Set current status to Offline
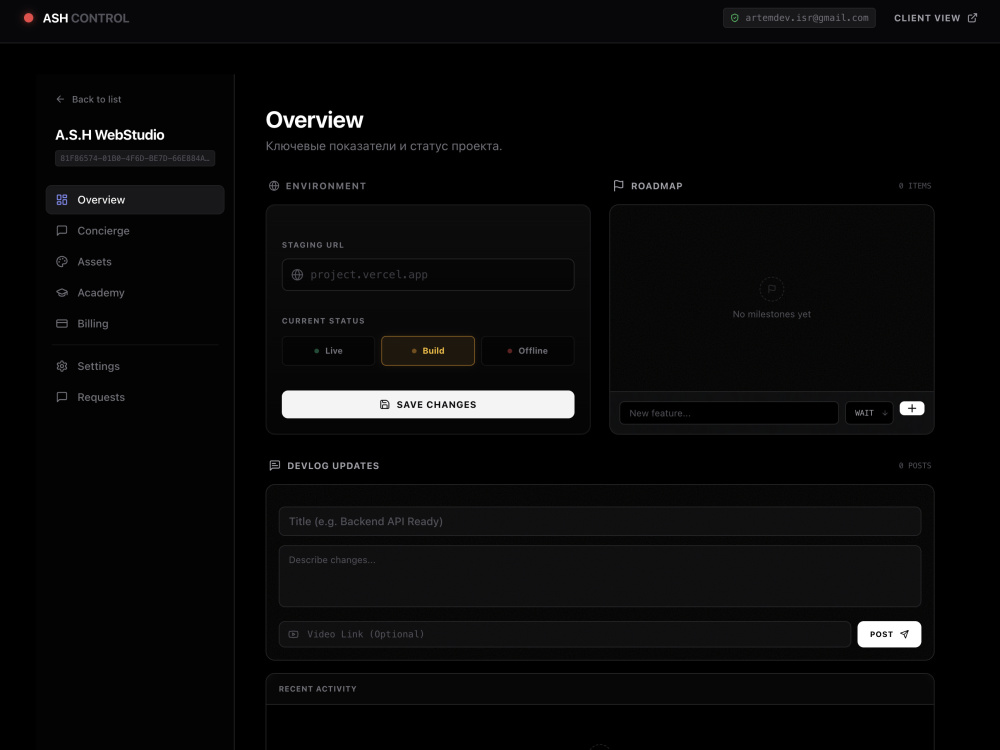The width and height of the screenshot is (1000, 750). tap(527, 351)
